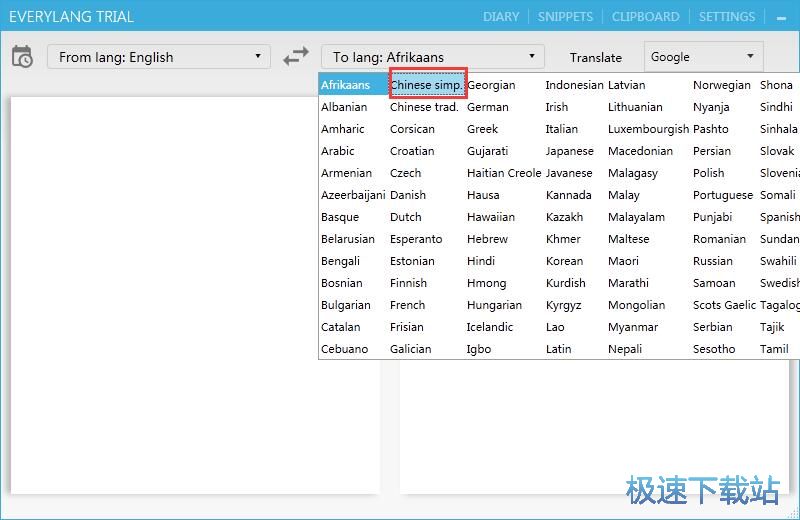
Task: Open the Google translation service dropdown
Action: pos(704,57)
